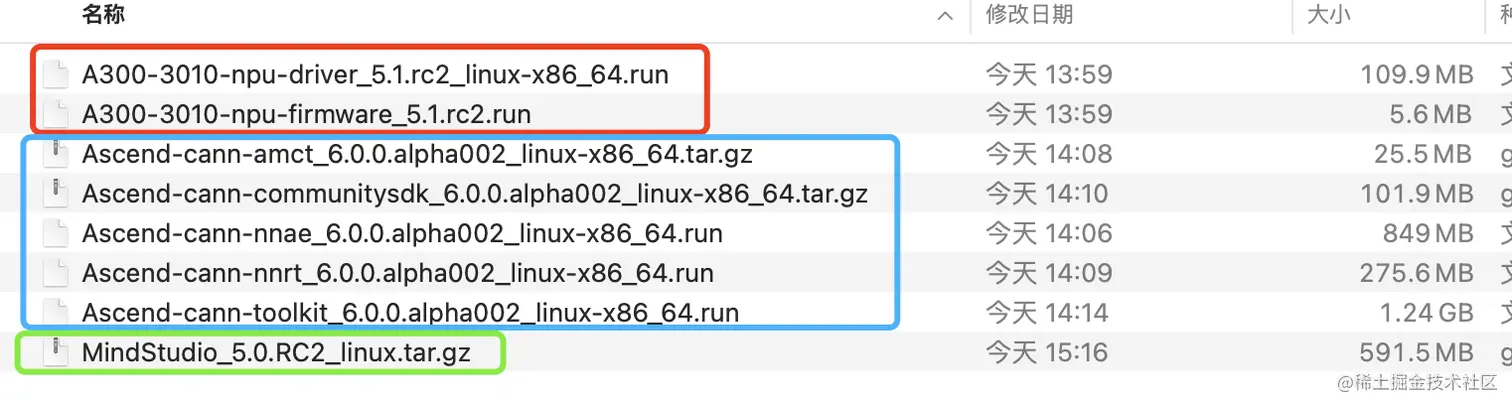This screenshot has width=1512, height=407.
Task: Click the 今天 15:16 date of the MindStudio file
Action: click(1048, 352)
